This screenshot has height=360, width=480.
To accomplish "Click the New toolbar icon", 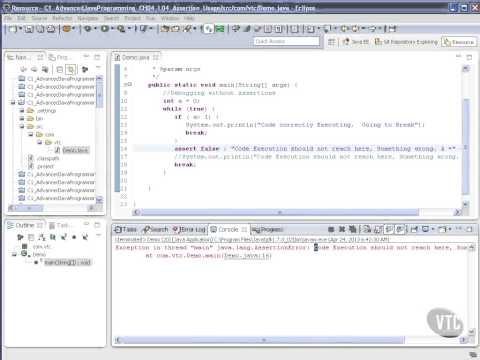I will click(x=13, y=29).
